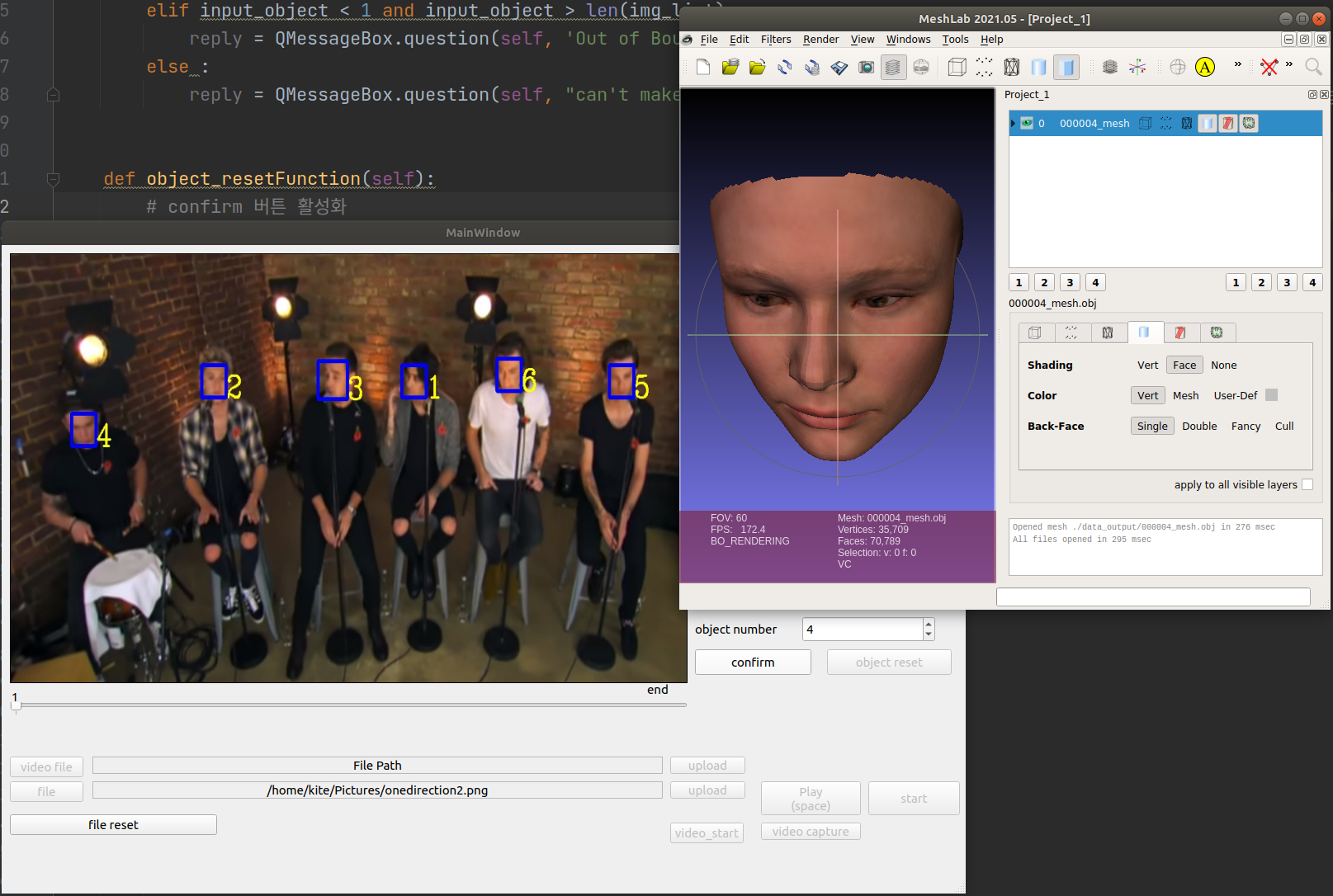Screen dimensions: 1333x896
Task: Take a snapshot with the camera icon
Action: point(867,67)
